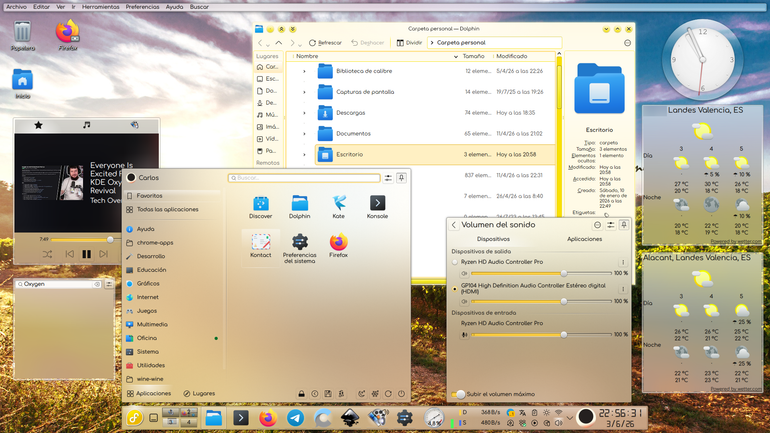Select Todas las aplicaciones in launcher
Screen dimensions: 770x433
(x=167, y=210)
